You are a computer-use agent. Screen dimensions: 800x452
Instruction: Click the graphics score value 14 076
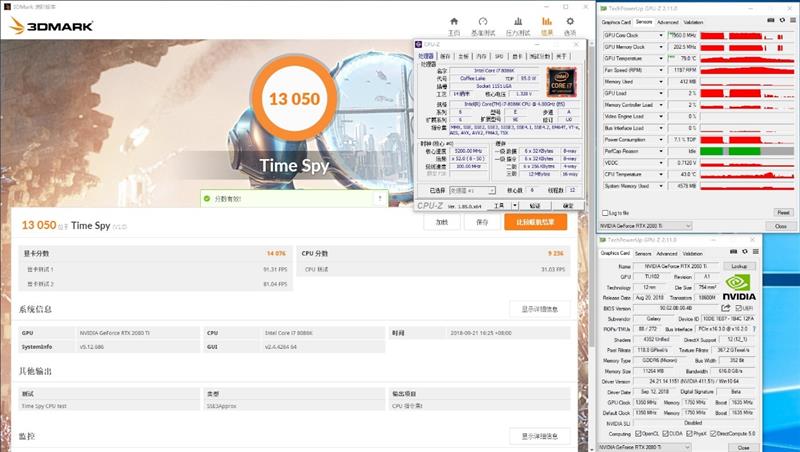(x=276, y=254)
